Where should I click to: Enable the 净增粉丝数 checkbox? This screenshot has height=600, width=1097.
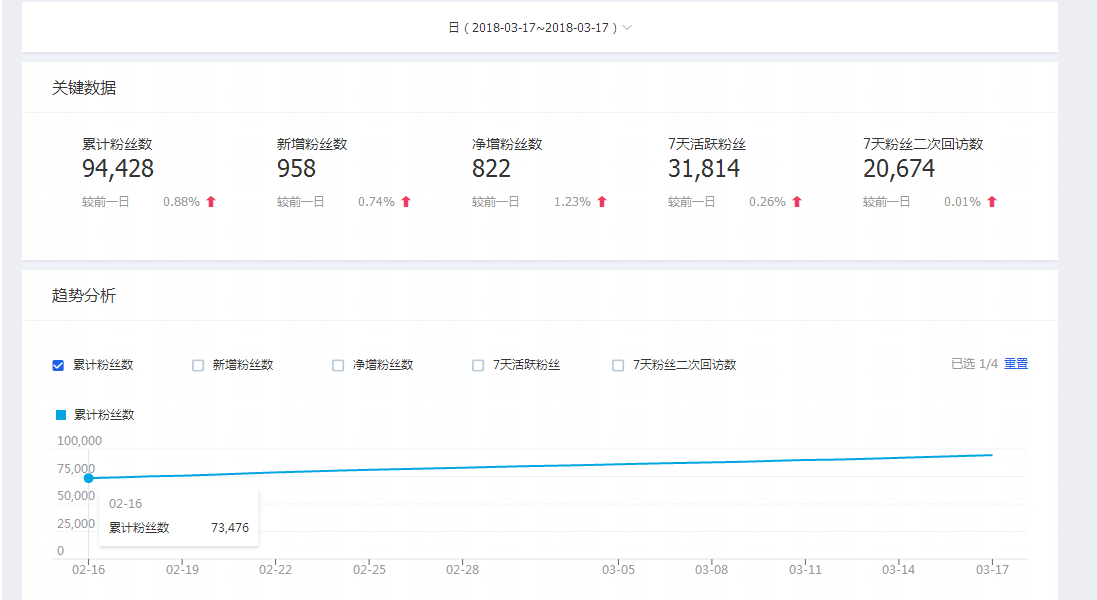coord(338,365)
